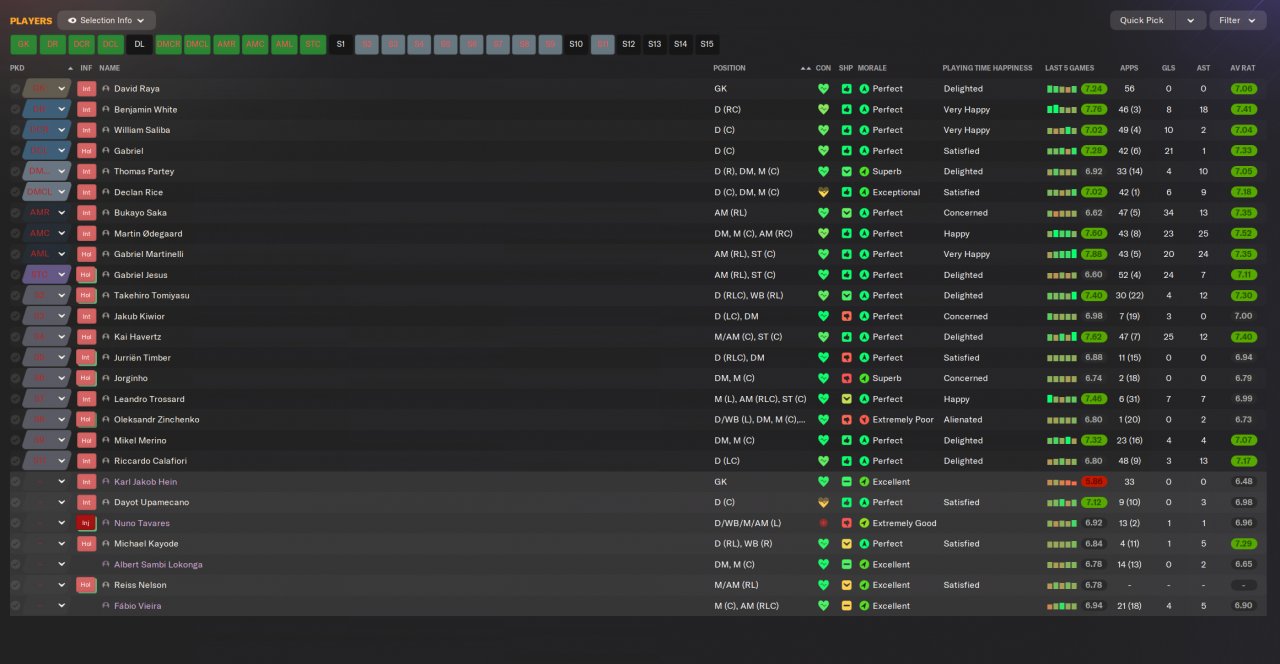1280x664 pixels.
Task: Sort by Playing Time Happiness column header
Action: [x=987, y=68]
